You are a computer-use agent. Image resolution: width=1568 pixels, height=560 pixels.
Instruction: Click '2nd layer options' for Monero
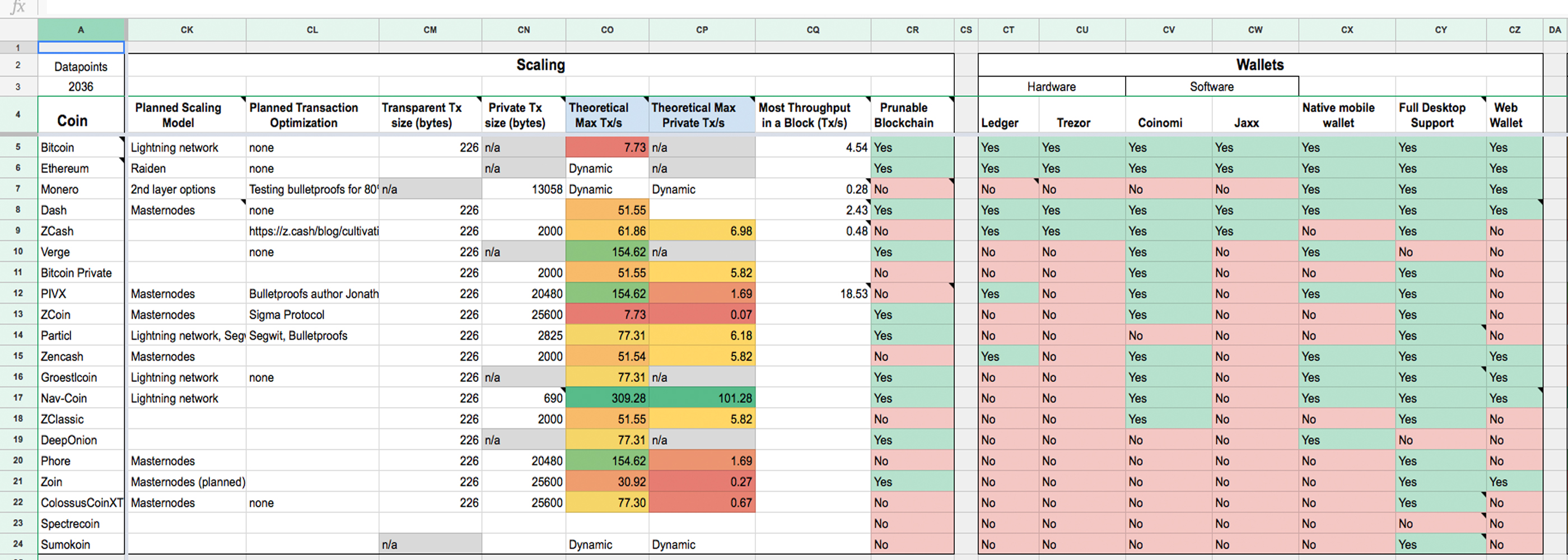point(187,189)
